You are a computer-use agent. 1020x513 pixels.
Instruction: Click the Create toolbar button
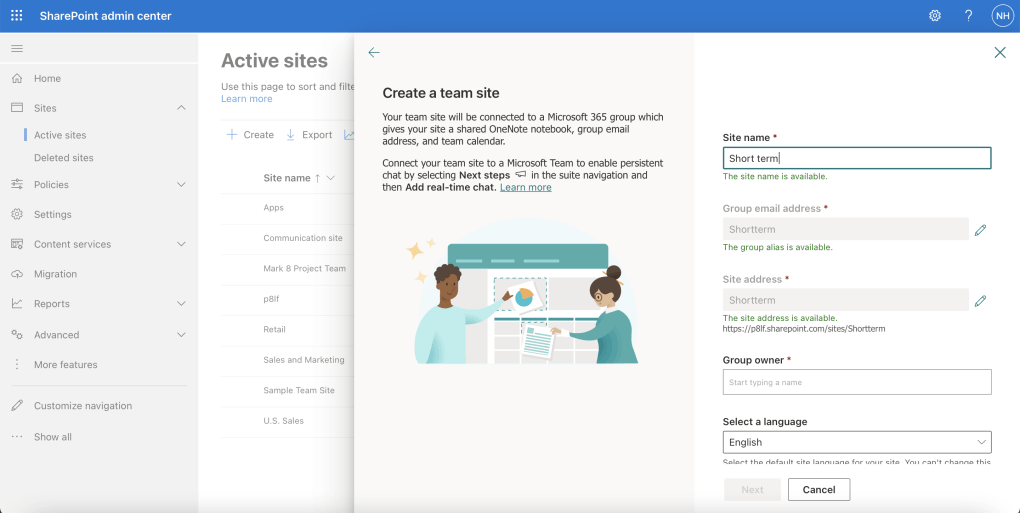[x=250, y=135]
